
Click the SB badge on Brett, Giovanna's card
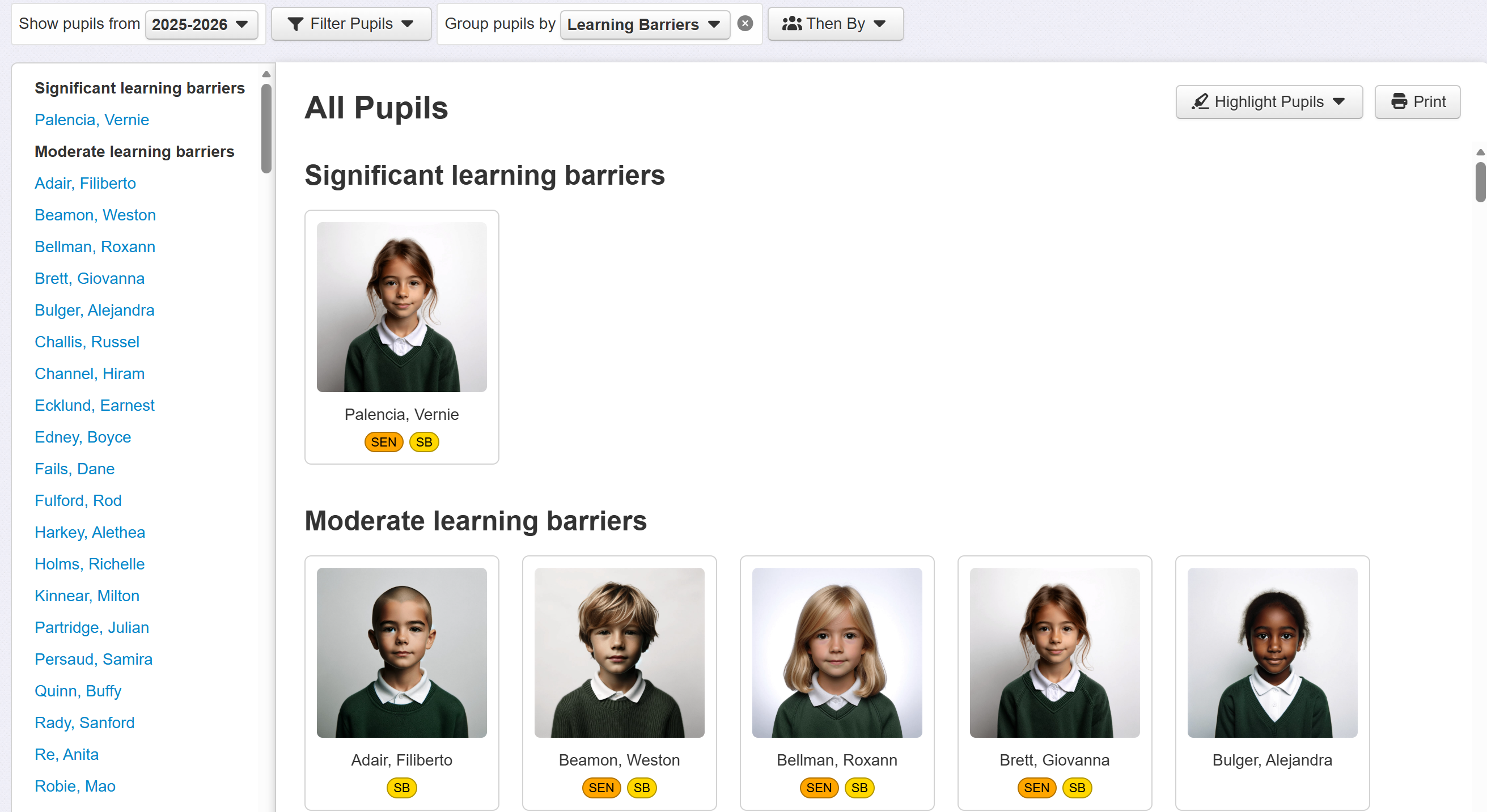[1077, 788]
